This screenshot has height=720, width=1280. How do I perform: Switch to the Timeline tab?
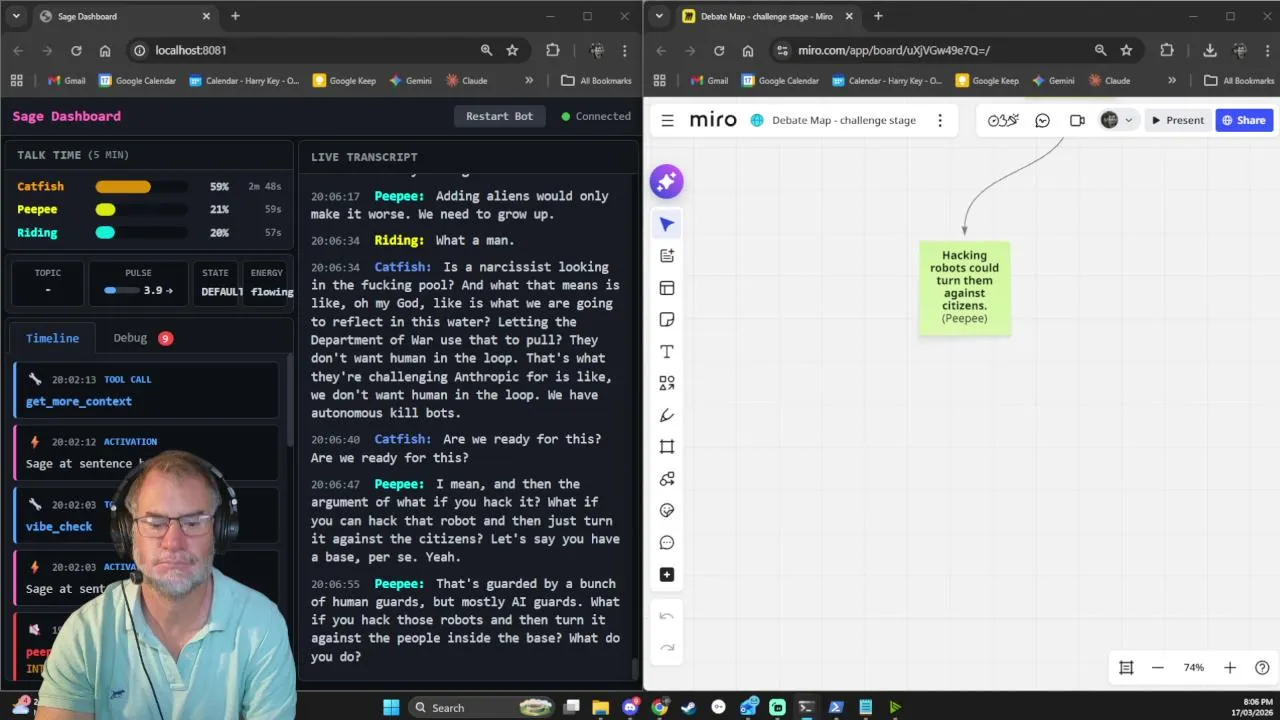coord(52,338)
